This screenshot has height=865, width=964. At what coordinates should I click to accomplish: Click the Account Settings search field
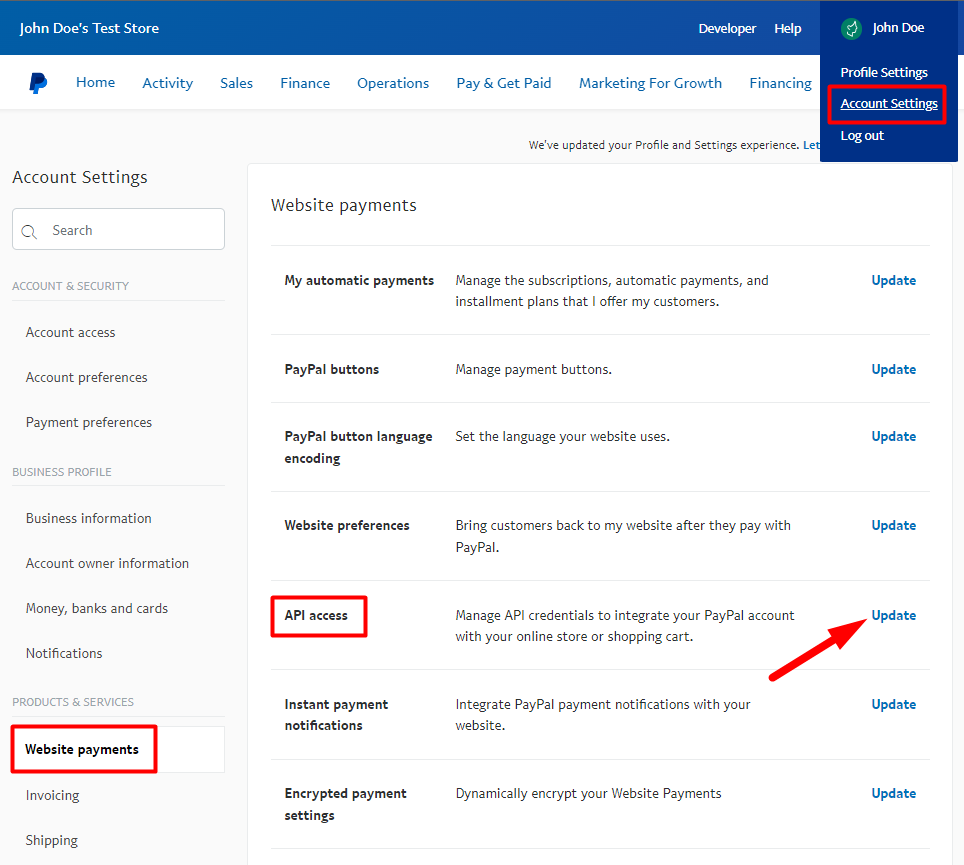pos(118,229)
